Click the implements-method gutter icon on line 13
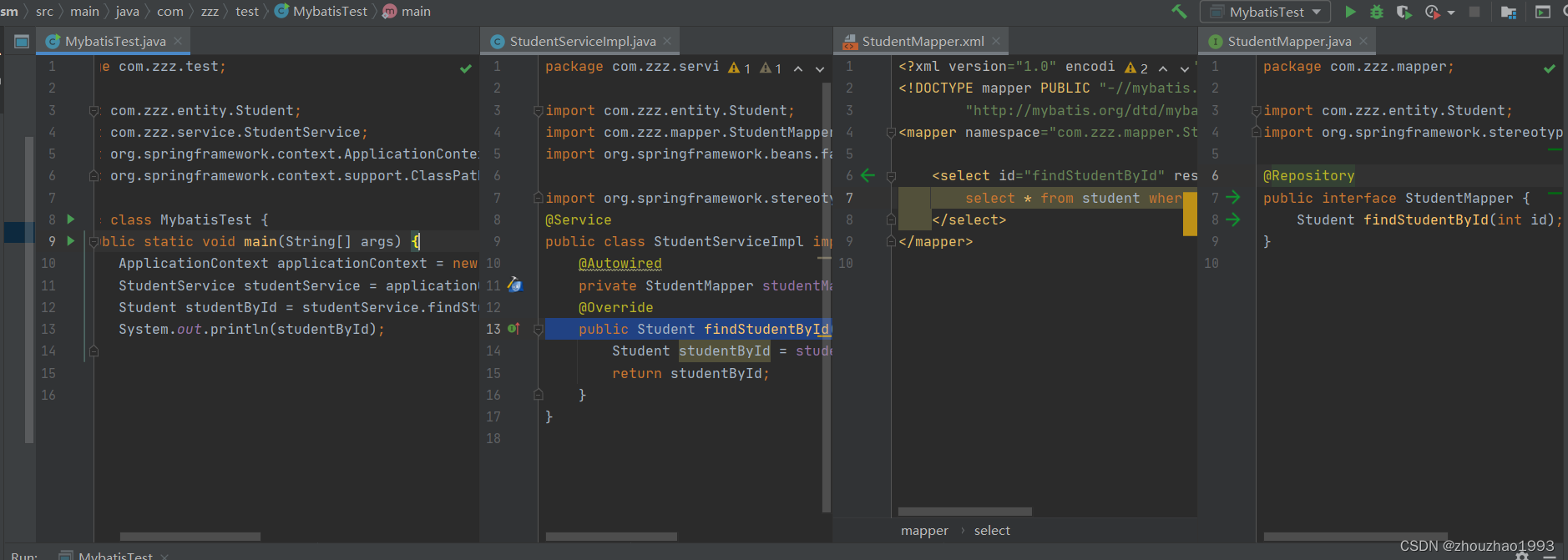This screenshot has width=1568, height=560. pos(514,329)
